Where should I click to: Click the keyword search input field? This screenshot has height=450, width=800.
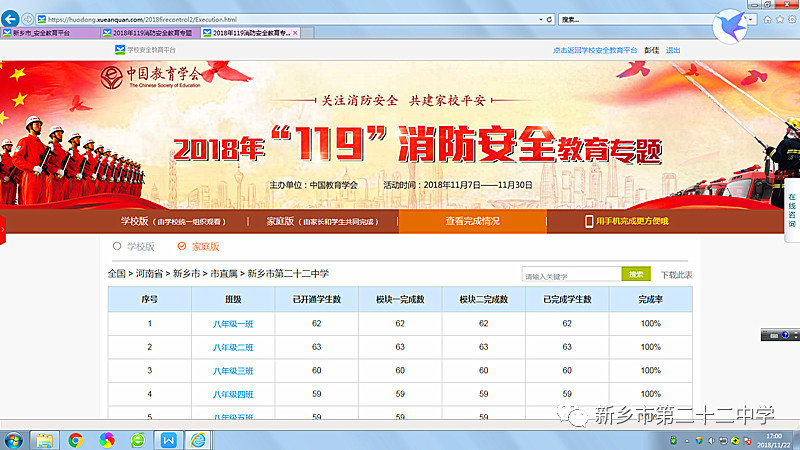click(571, 275)
